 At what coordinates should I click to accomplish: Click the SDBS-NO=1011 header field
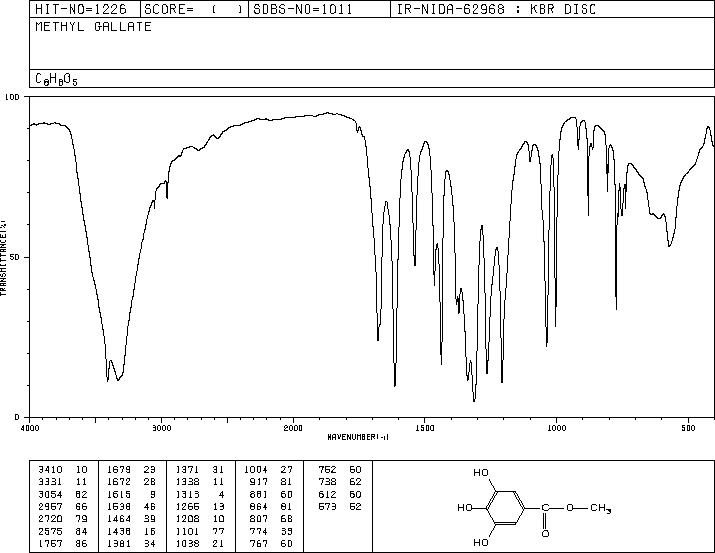coord(319,9)
